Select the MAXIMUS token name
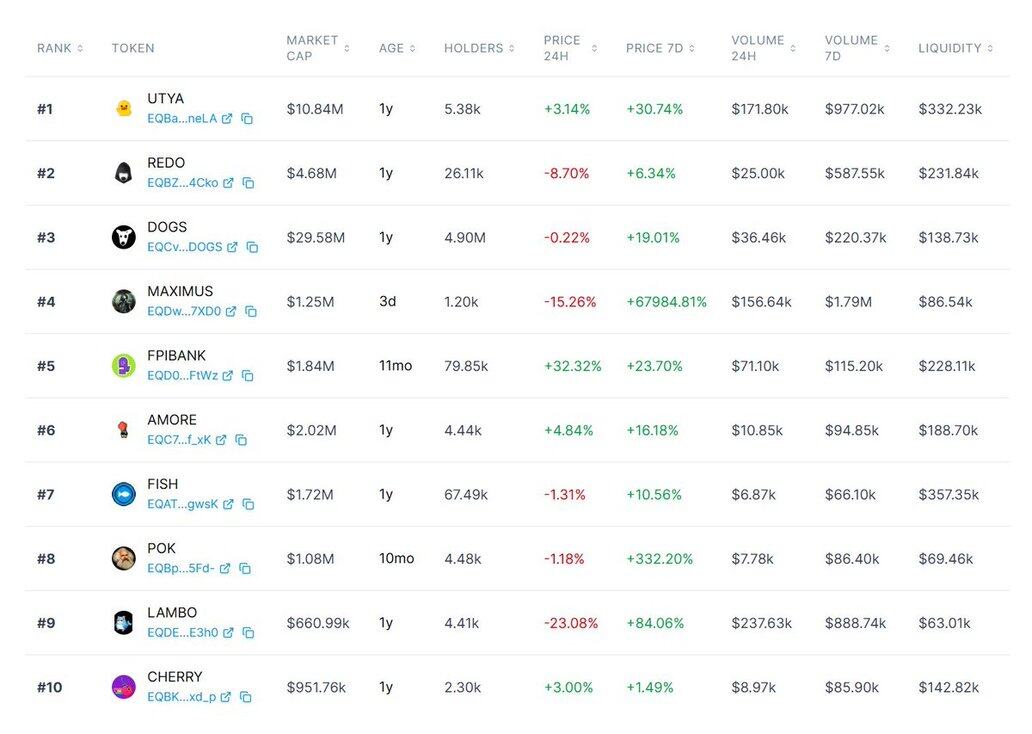Screen dimensions: 1032x734 (180, 292)
